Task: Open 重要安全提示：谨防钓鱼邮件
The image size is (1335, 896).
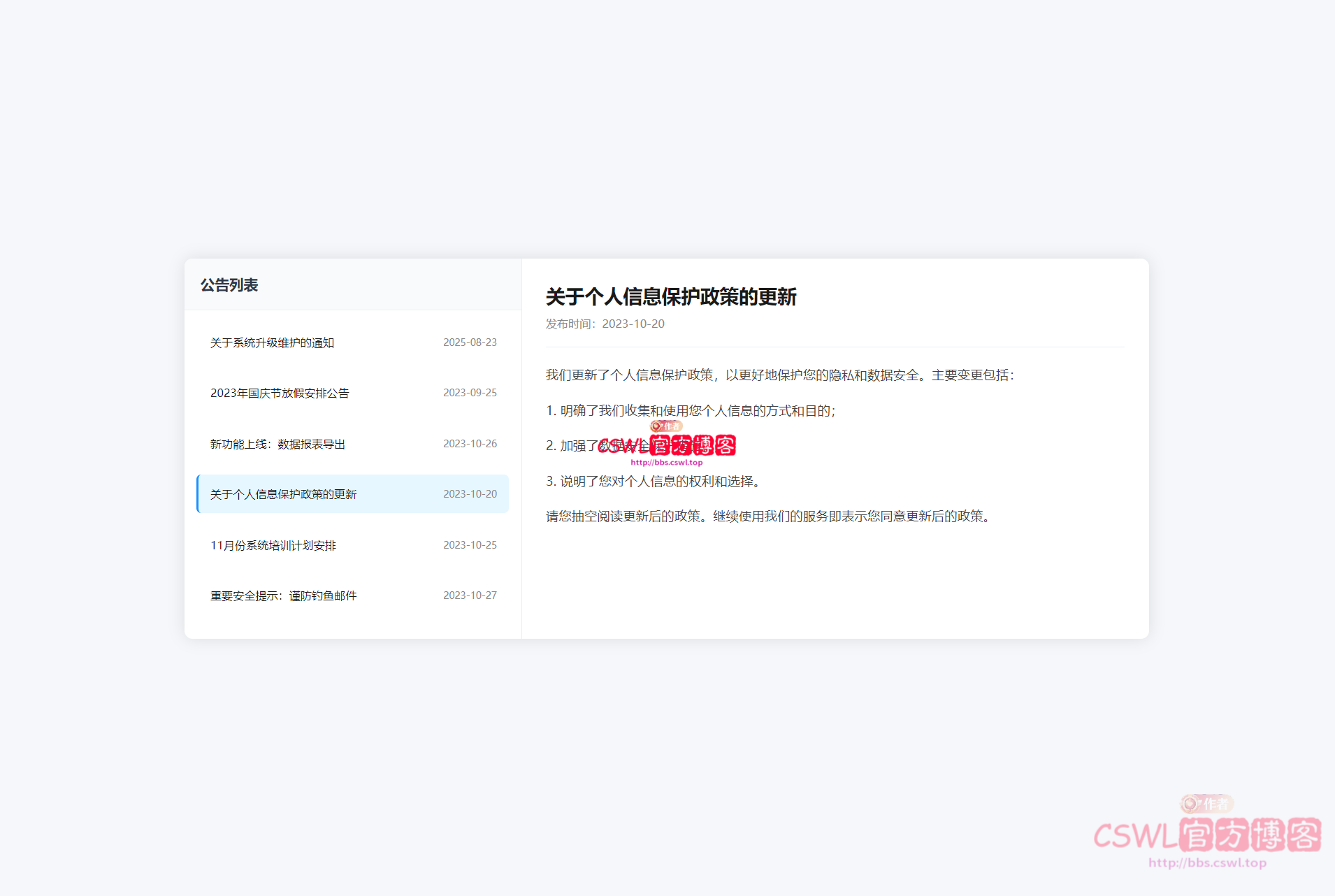Action: tap(282, 595)
